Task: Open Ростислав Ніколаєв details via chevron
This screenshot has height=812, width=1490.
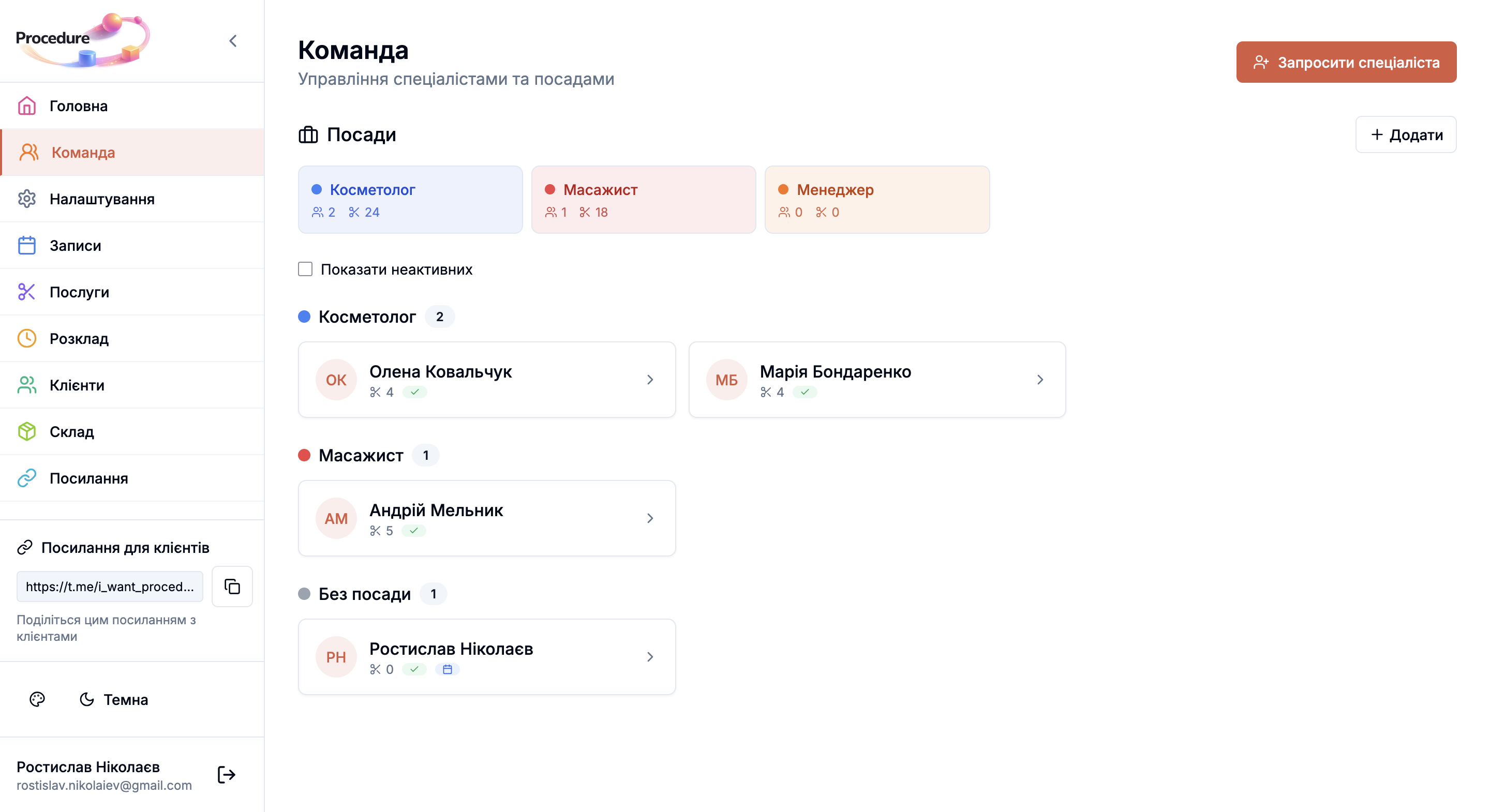Action: 650,657
